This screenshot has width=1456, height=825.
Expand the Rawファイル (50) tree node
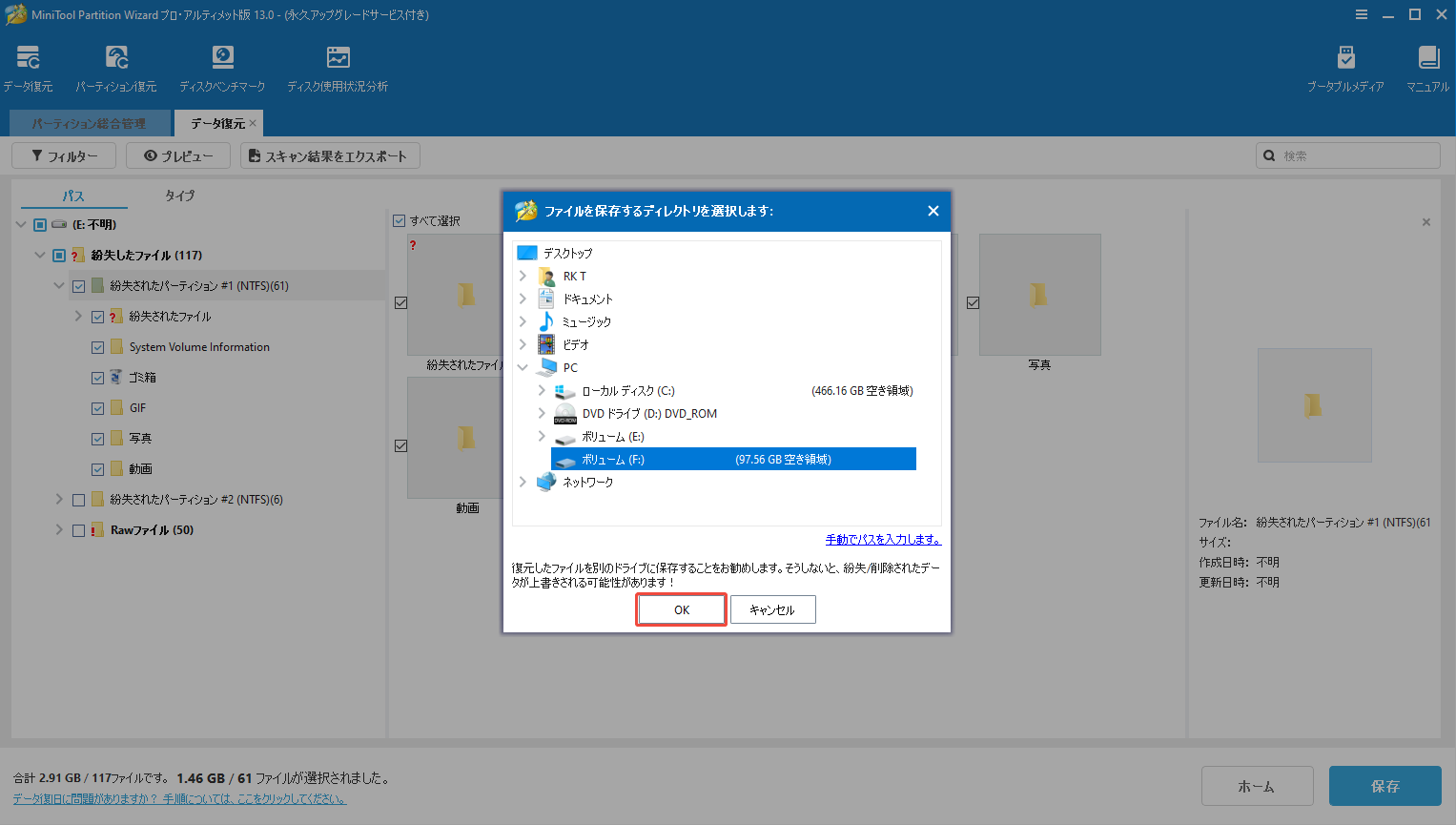58,529
